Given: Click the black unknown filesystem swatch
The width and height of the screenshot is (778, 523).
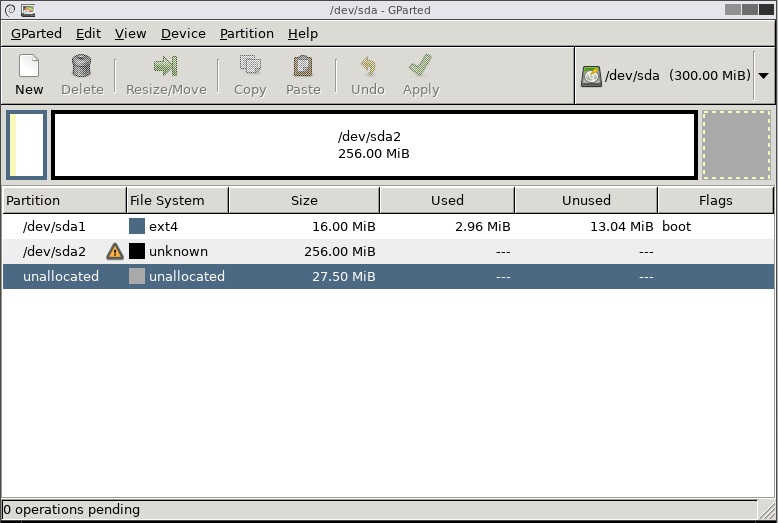Looking at the screenshot, I should (137, 251).
